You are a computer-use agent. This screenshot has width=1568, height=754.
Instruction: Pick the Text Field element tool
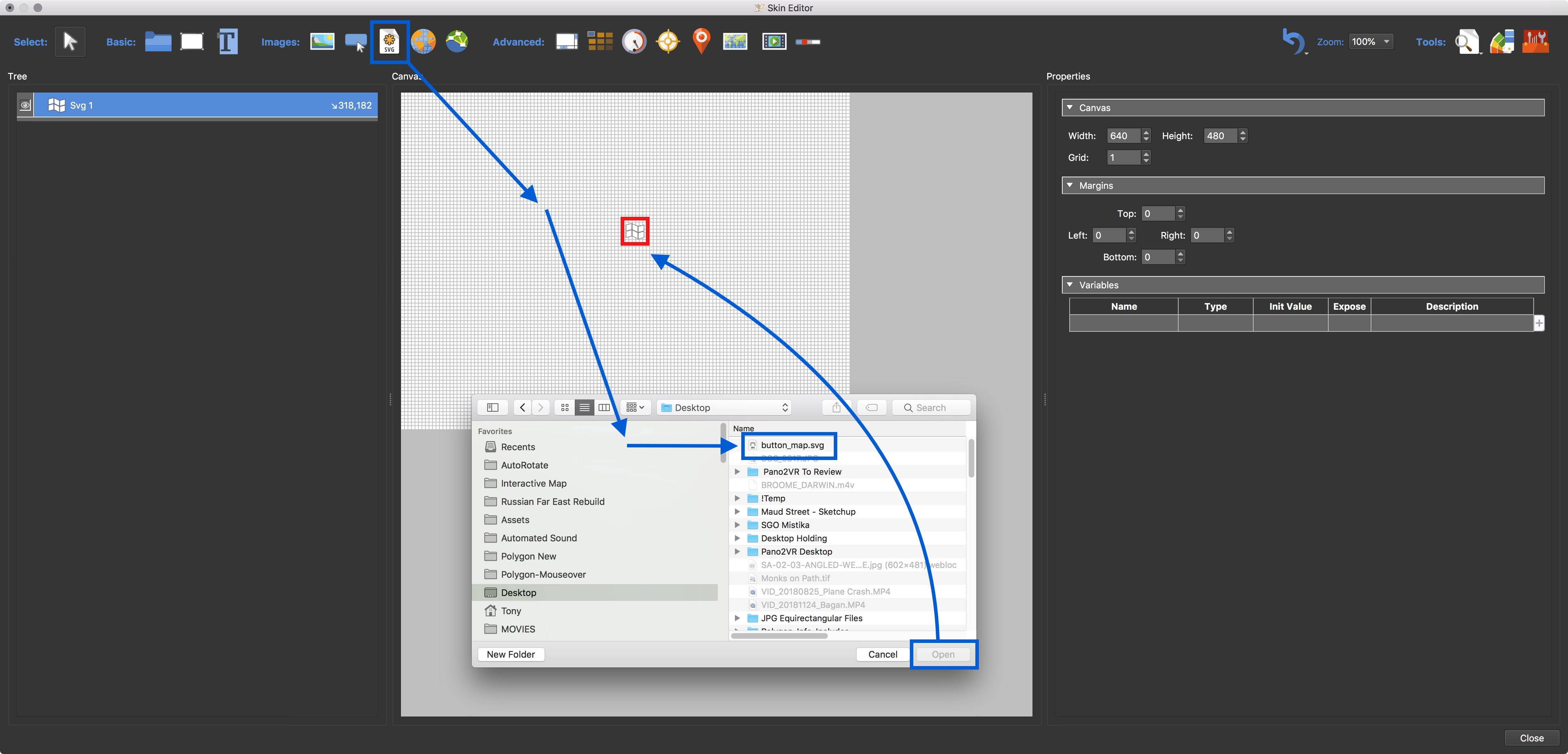(228, 42)
